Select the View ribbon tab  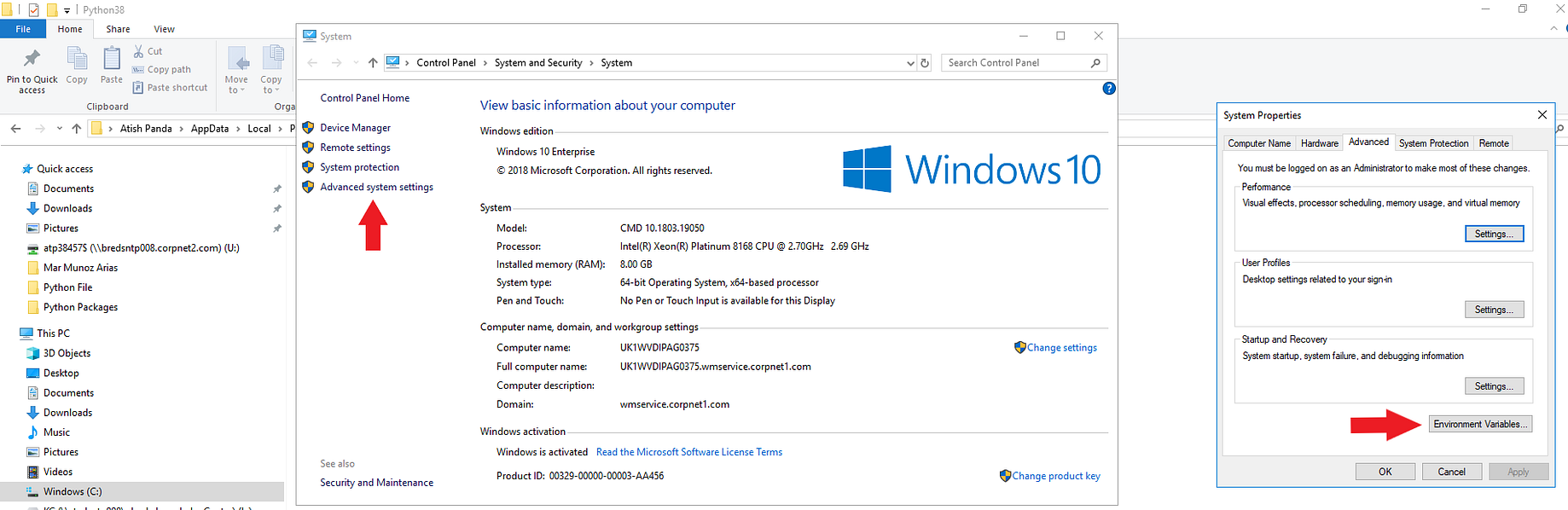click(x=164, y=29)
